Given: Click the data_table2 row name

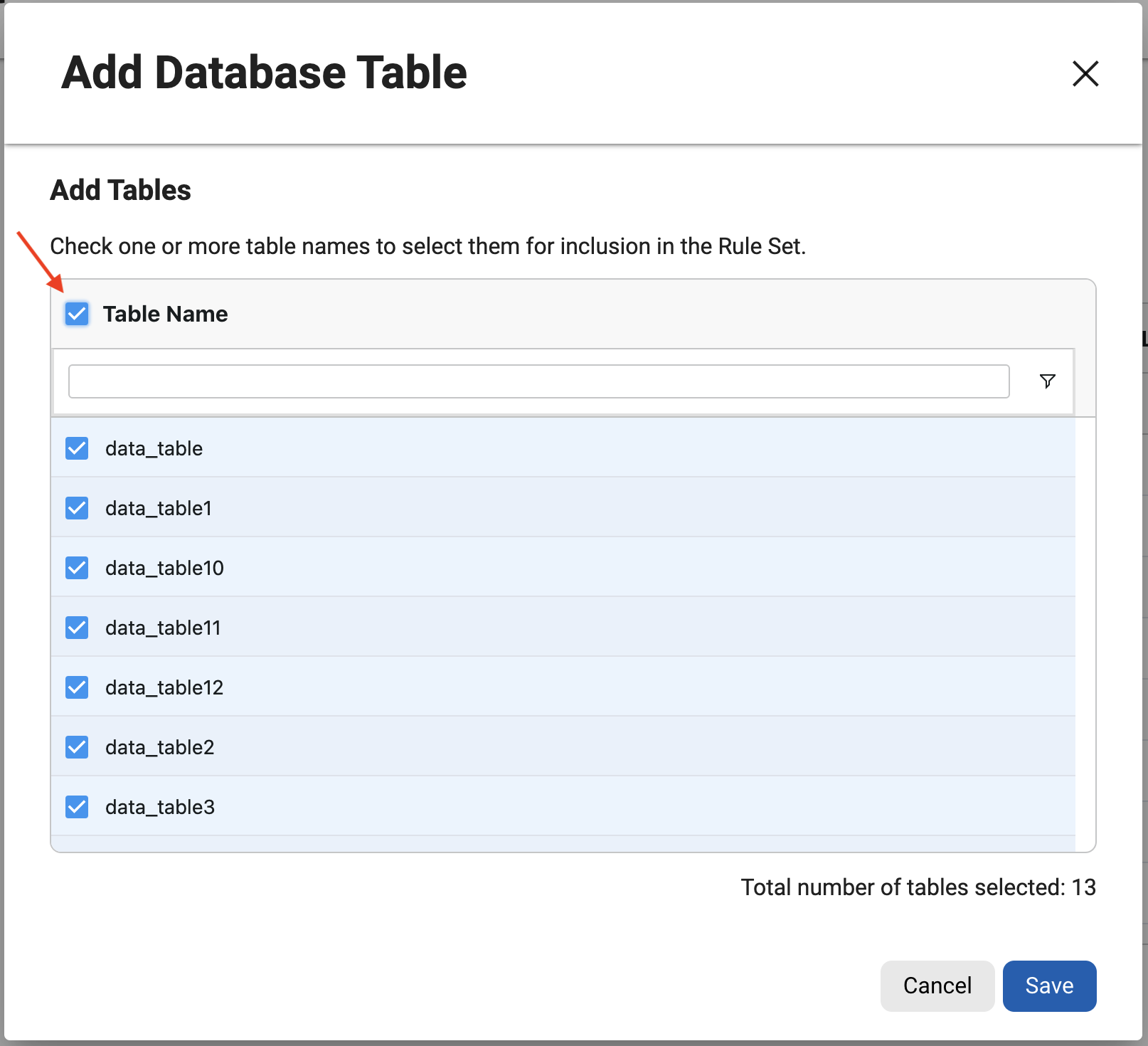Looking at the screenshot, I should click(159, 747).
